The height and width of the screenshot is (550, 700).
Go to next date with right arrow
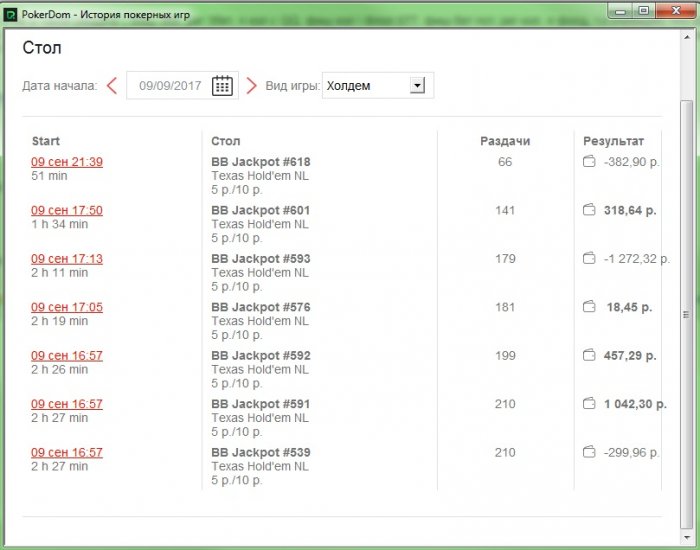(252, 85)
